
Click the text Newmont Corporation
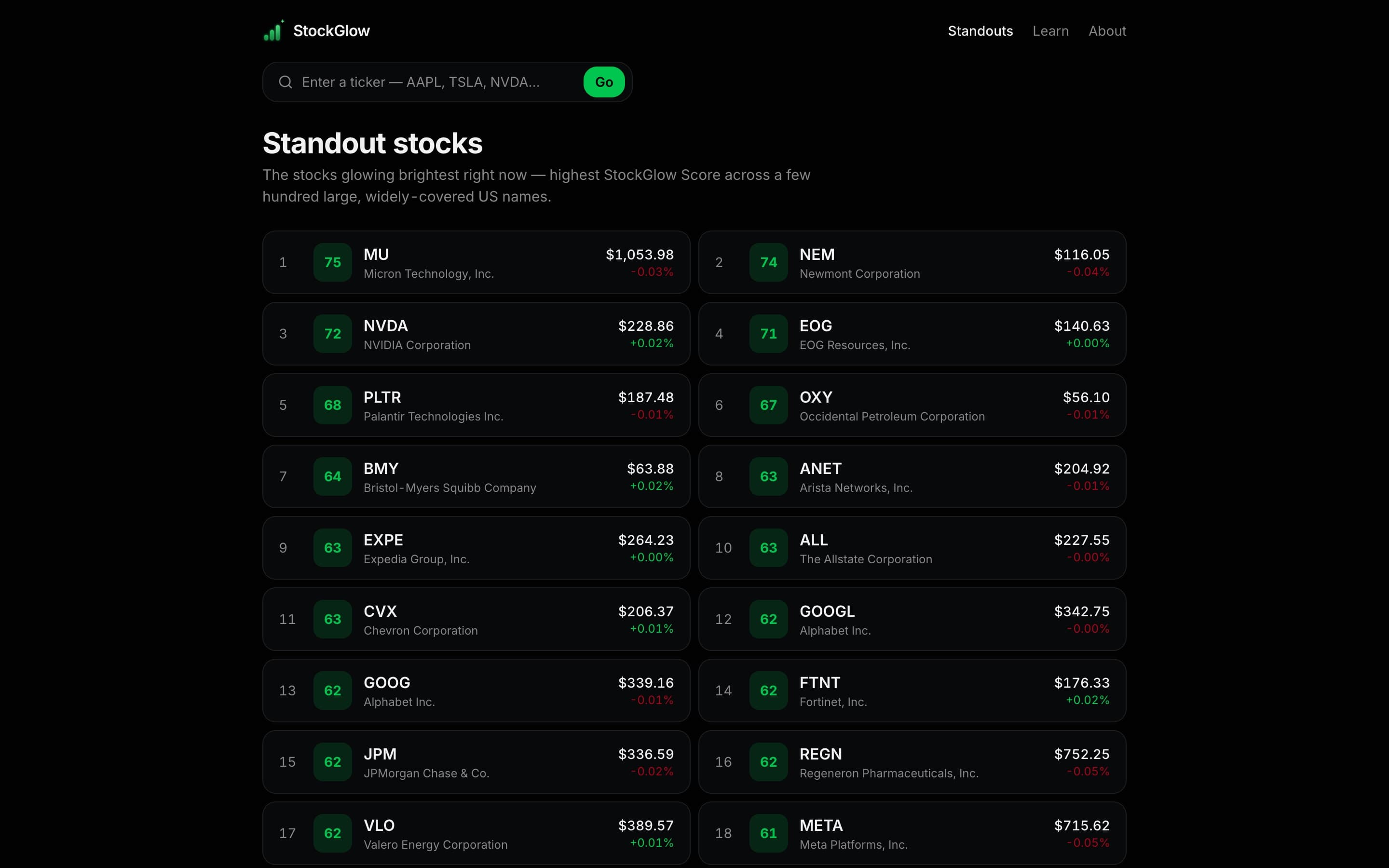[860, 274]
